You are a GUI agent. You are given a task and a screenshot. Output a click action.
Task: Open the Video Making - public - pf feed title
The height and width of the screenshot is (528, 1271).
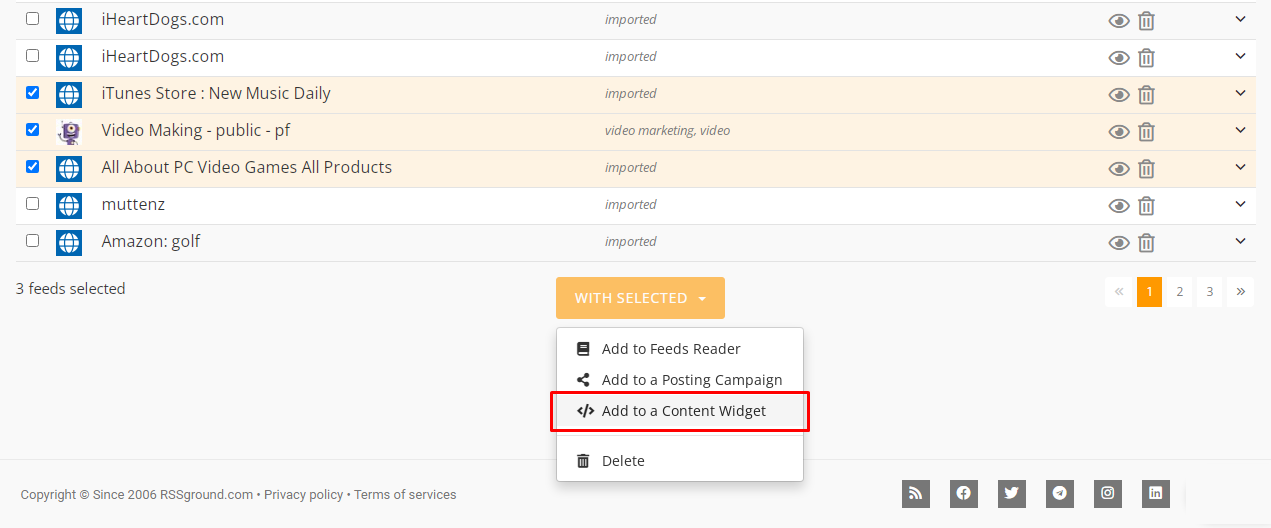pyautogui.click(x=196, y=130)
